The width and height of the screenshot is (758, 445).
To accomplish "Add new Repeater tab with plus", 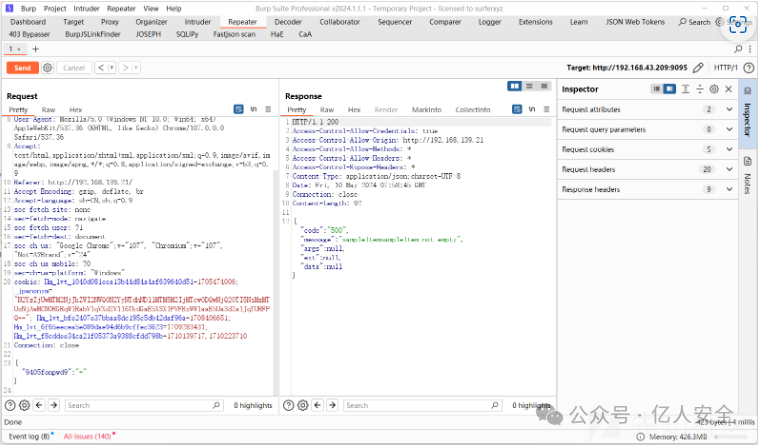I will (35, 49).
